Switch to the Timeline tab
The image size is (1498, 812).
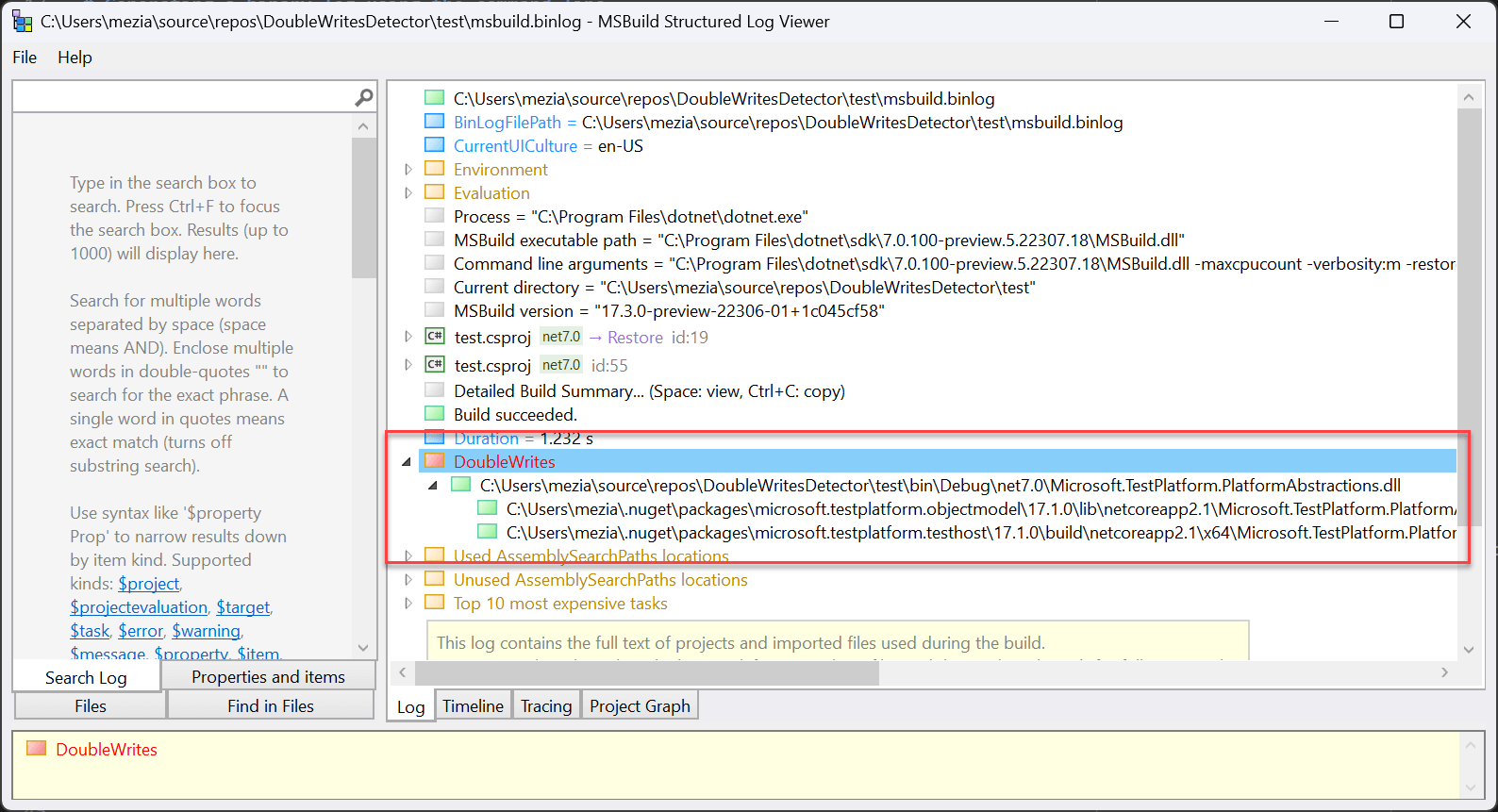click(x=473, y=706)
